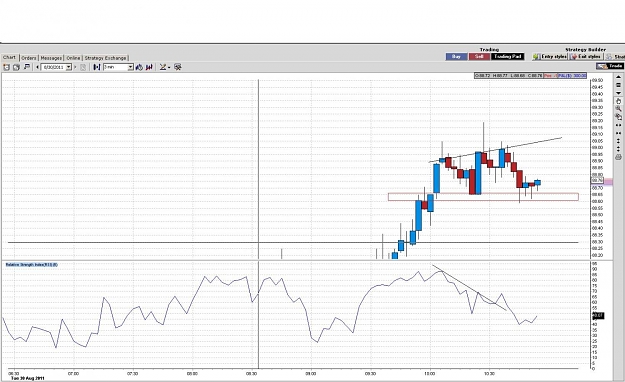Screen dimensions: 625x382
Task: Click the zoom-reset icon below magnifier
Action: [x=619, y=116]
